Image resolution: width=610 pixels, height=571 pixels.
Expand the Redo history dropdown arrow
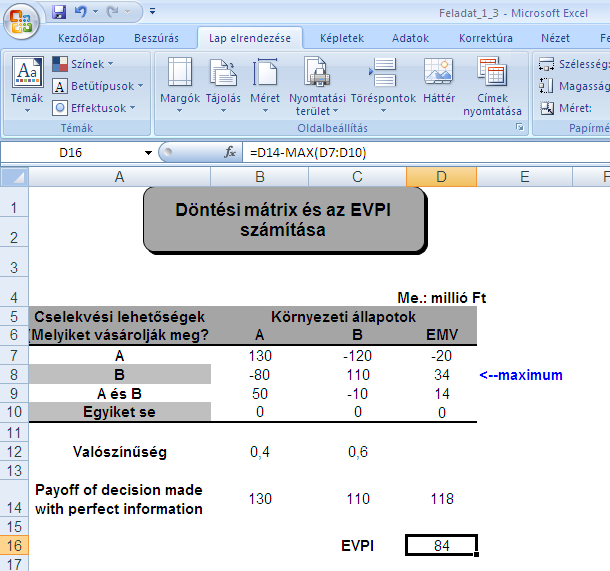coord(127,12)
